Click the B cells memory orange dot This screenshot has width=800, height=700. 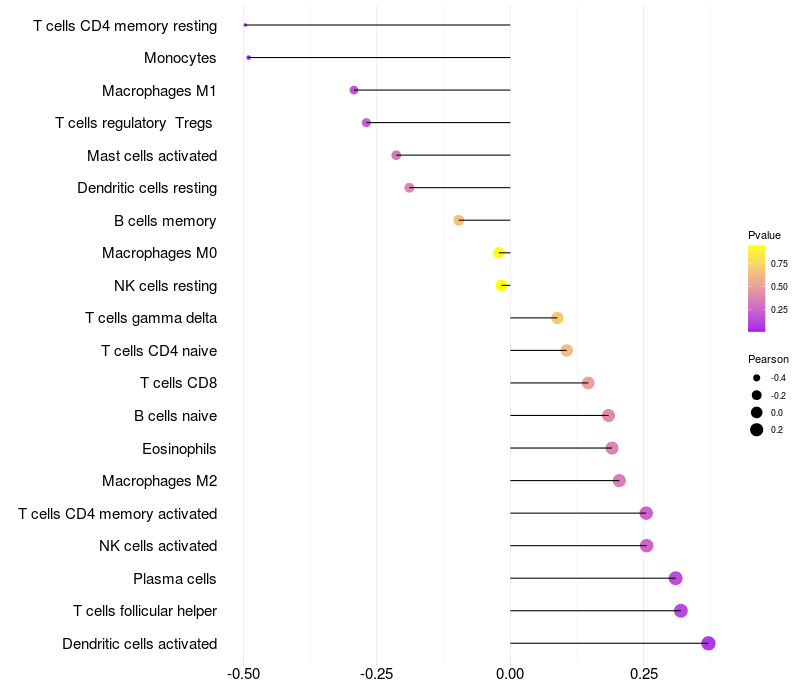click(458, 220)
